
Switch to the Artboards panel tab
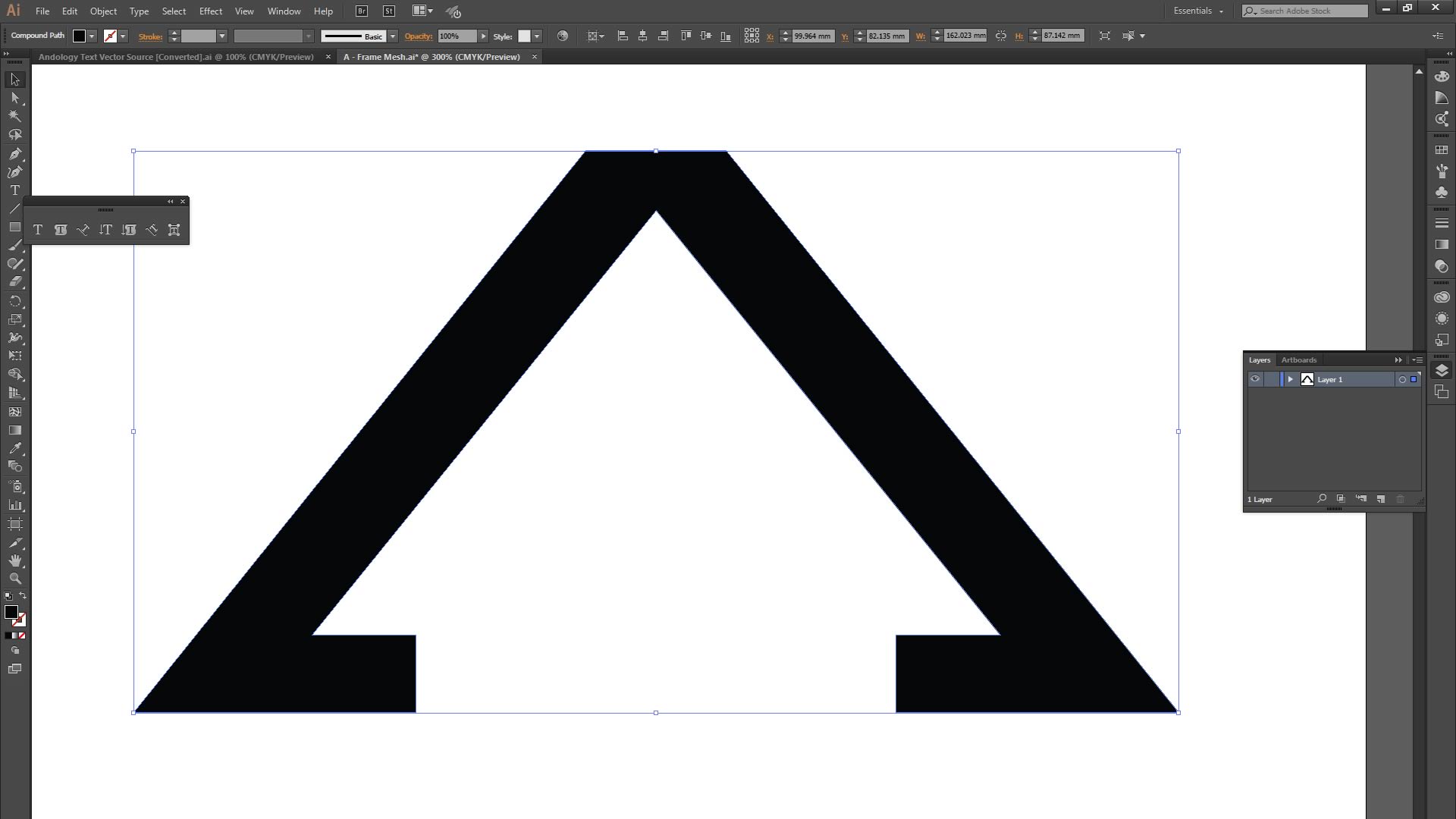click(1298, 360)
